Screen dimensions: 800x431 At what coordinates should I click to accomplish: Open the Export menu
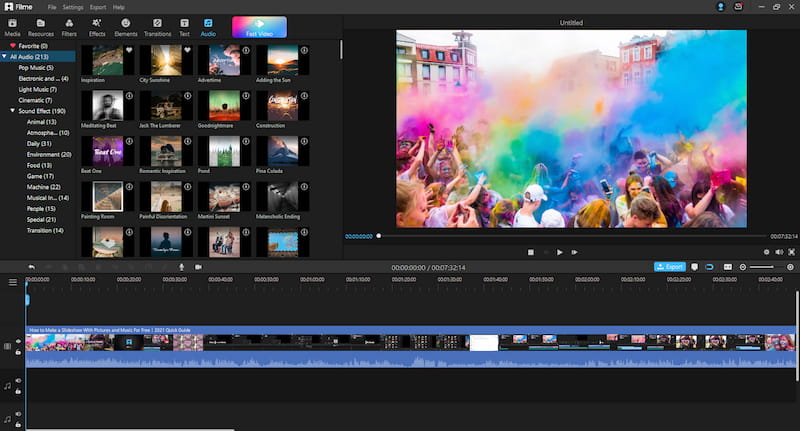[96, 7]
